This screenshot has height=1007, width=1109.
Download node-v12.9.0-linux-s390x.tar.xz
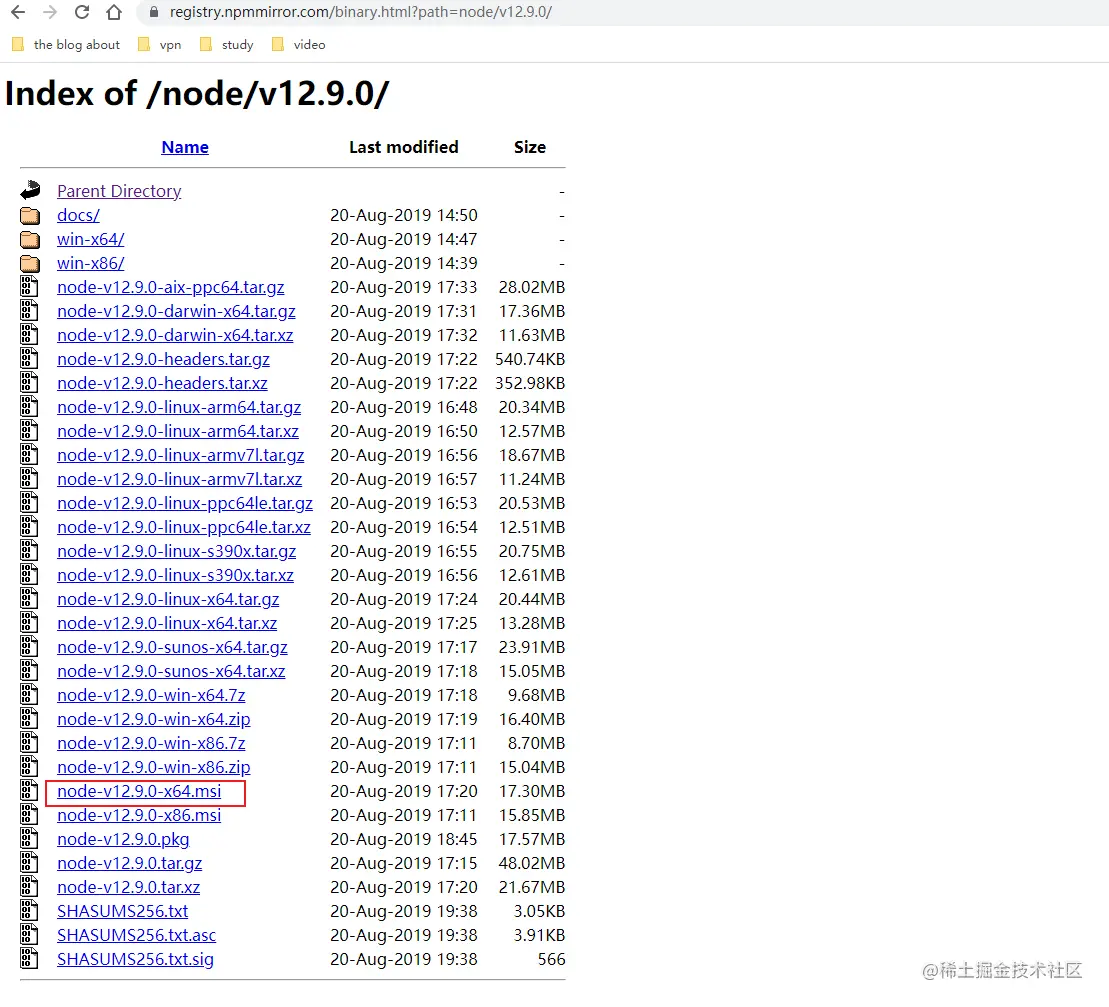click(x=175, y=576)
